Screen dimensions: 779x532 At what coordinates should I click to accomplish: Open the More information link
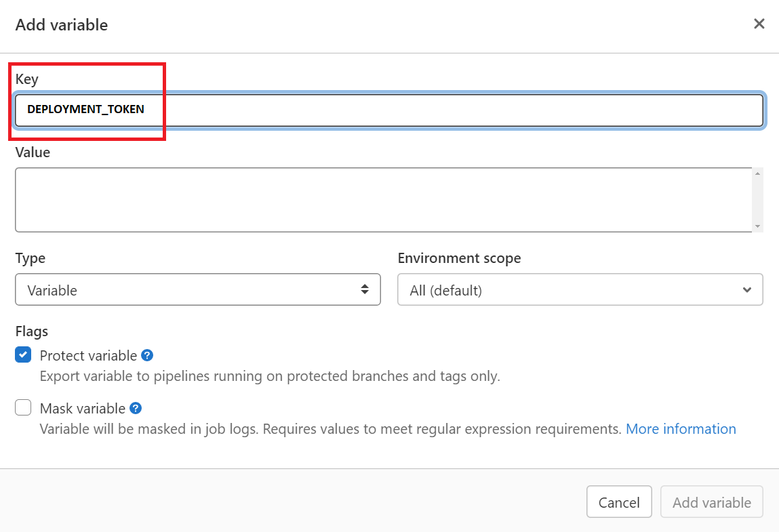680,429
